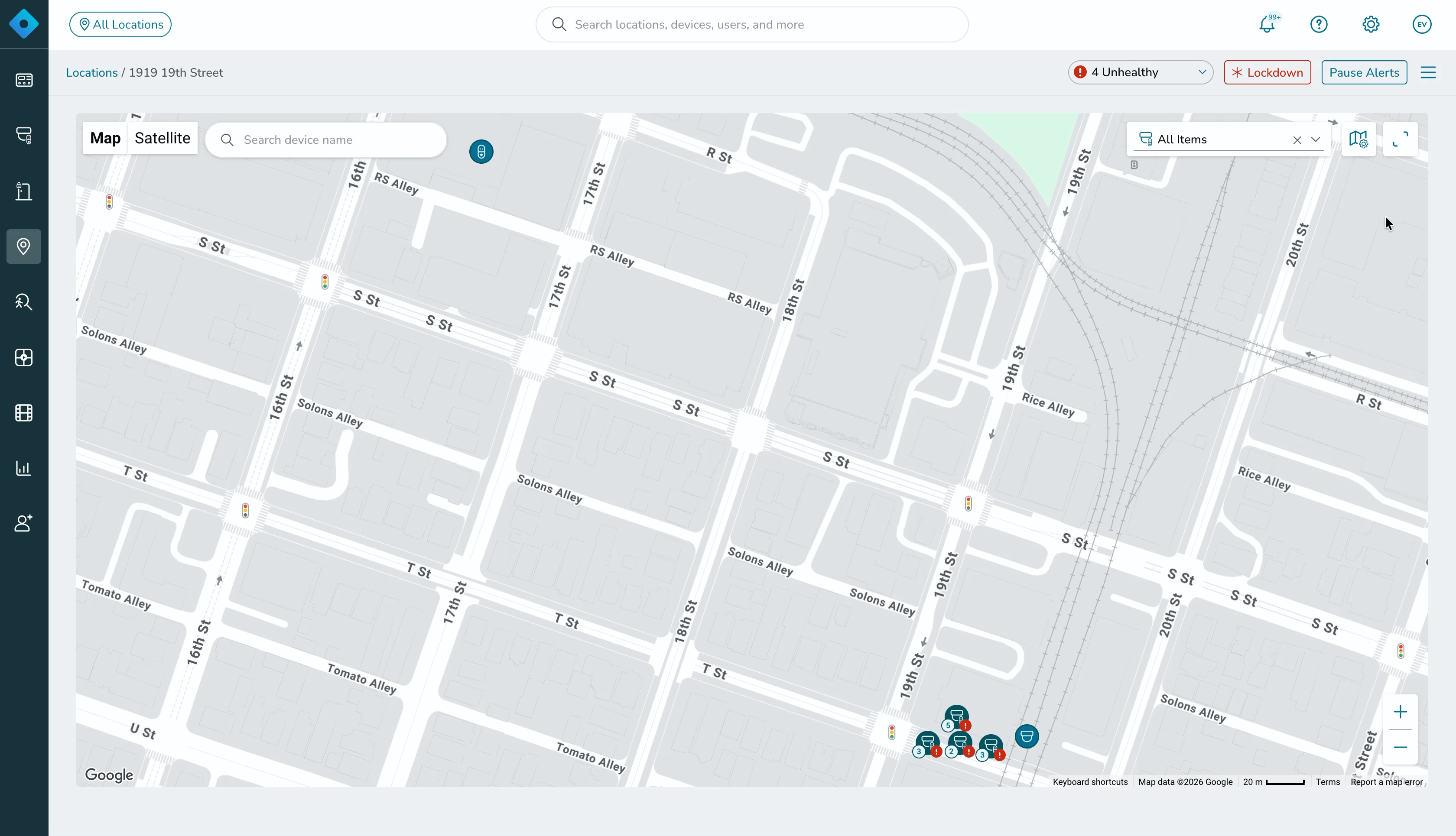Open the hamburger menu

click(x=1428, y=72)
